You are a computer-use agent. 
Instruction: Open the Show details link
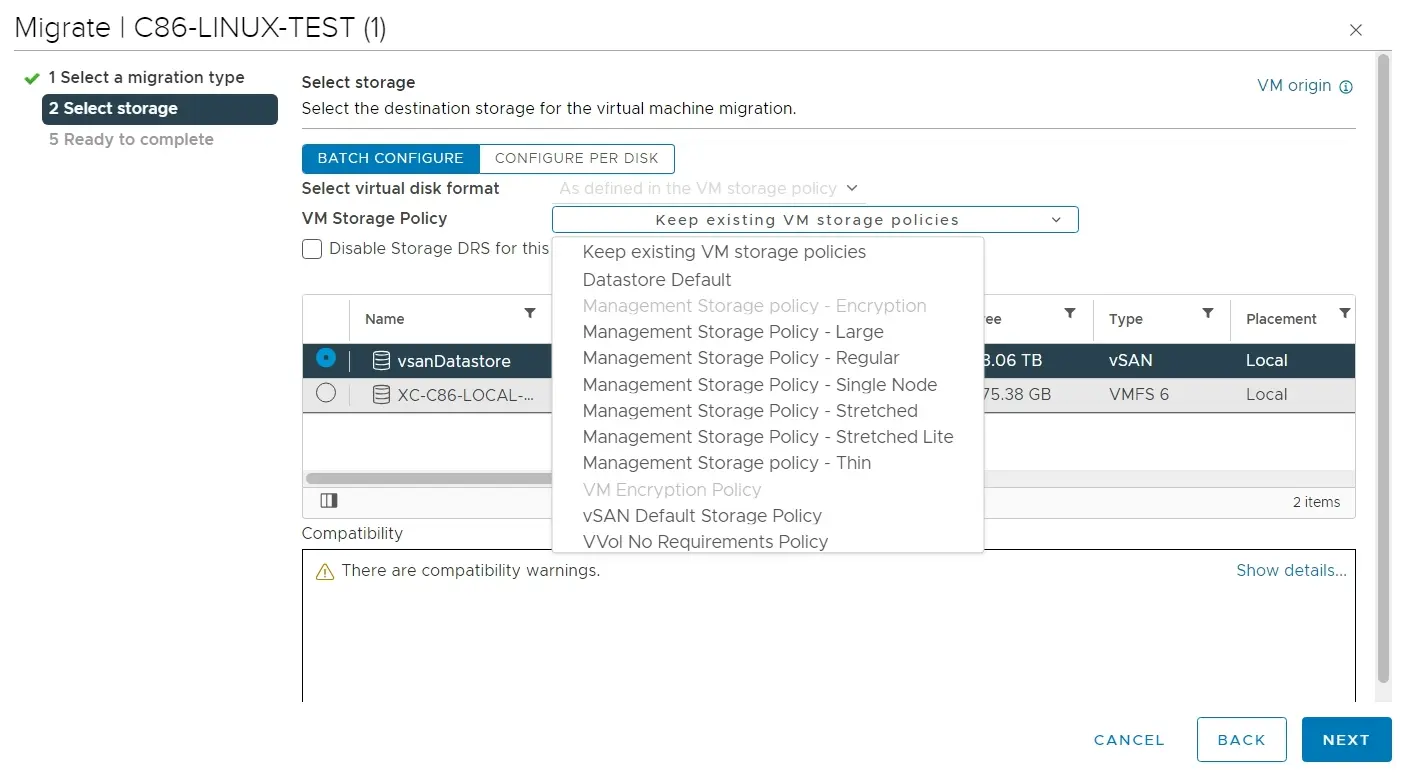click(1290, 571)
